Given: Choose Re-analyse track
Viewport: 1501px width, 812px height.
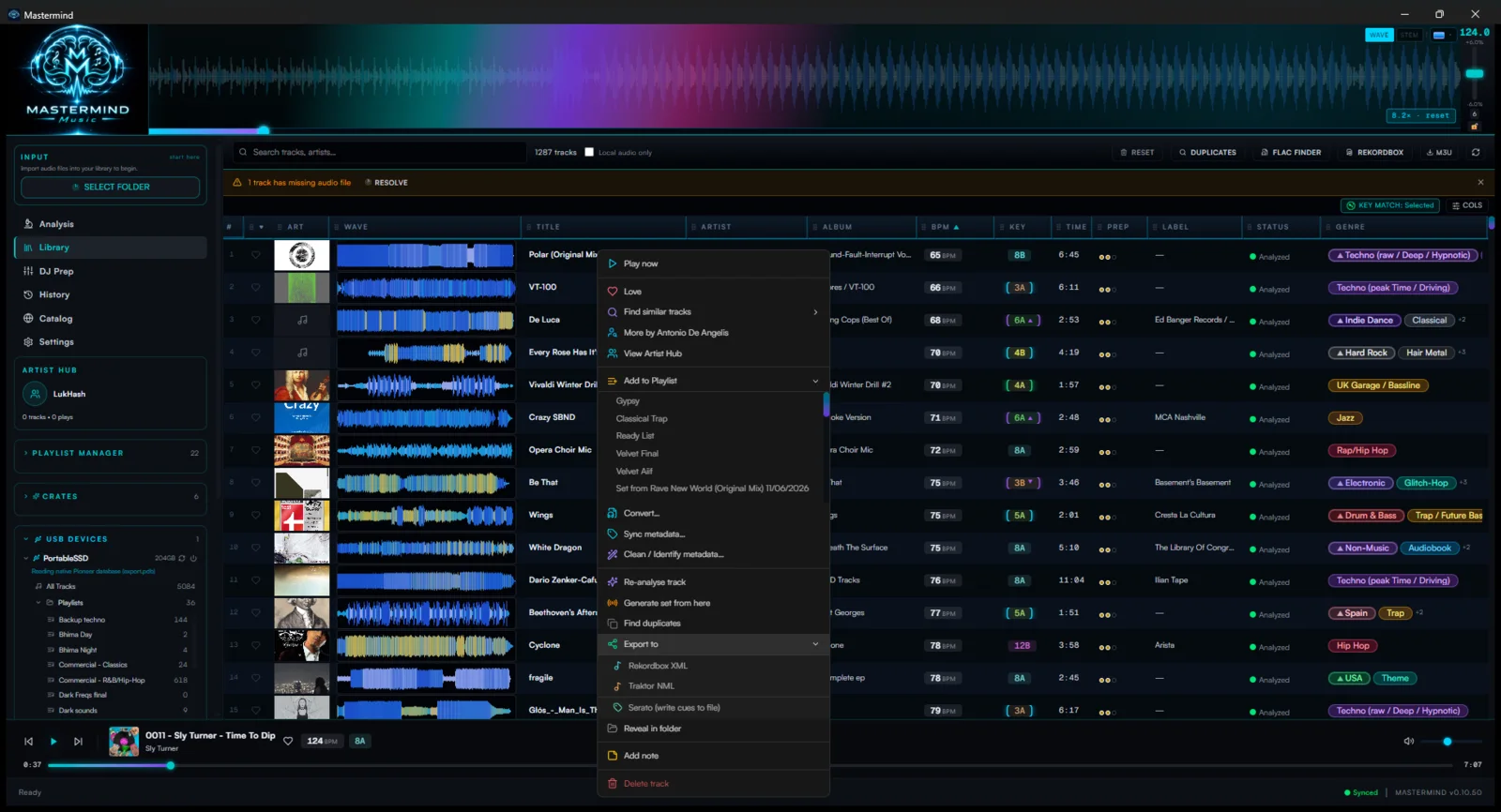Looking at the screenshot, I should [x=713, y=582].
